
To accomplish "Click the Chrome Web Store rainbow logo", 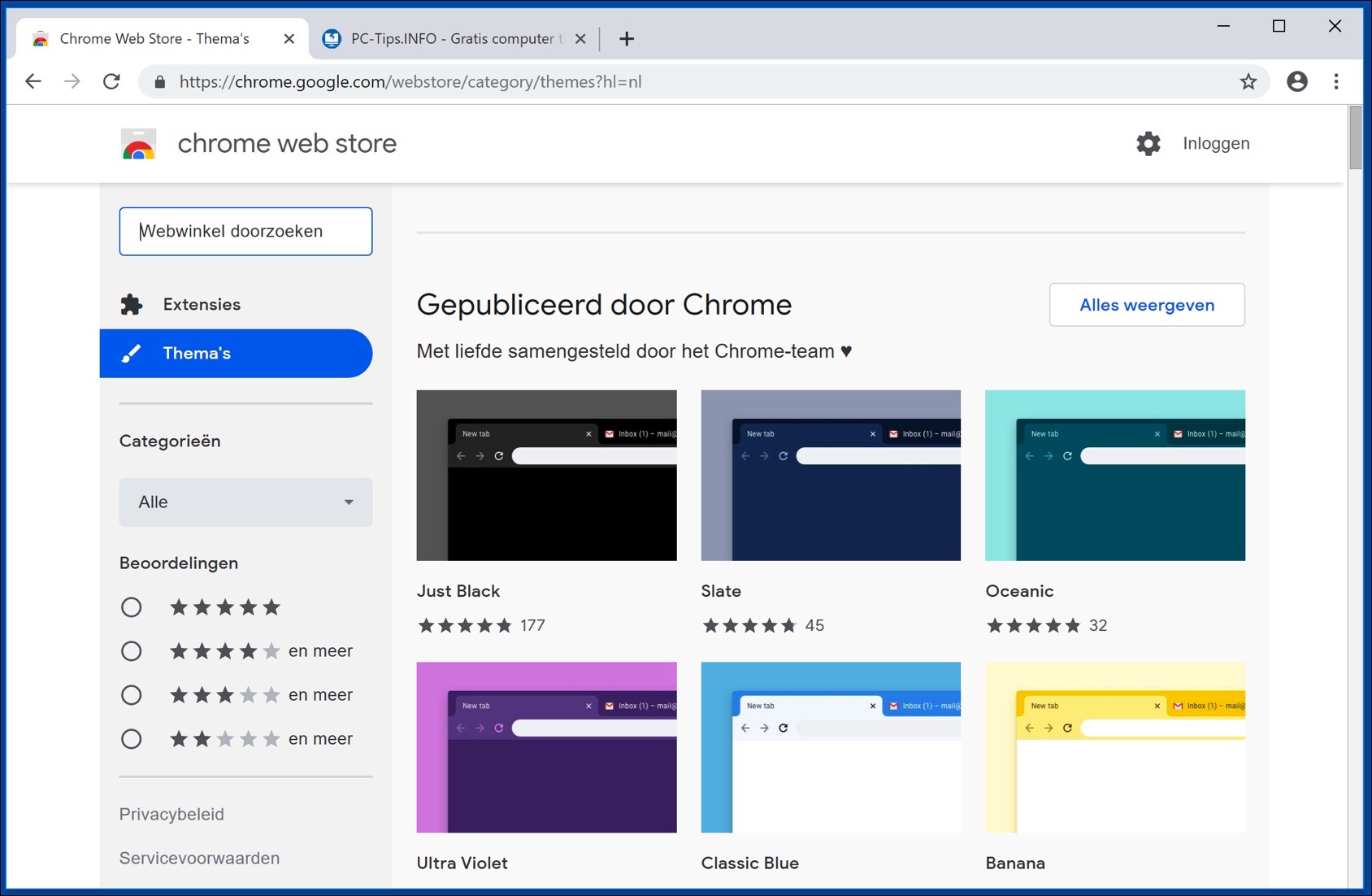I will click(x=138, y=144).
